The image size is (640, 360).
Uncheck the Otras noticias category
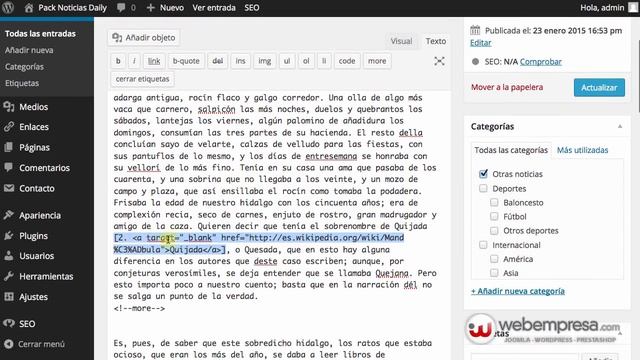pyautogui.click(x=483, y=174)
